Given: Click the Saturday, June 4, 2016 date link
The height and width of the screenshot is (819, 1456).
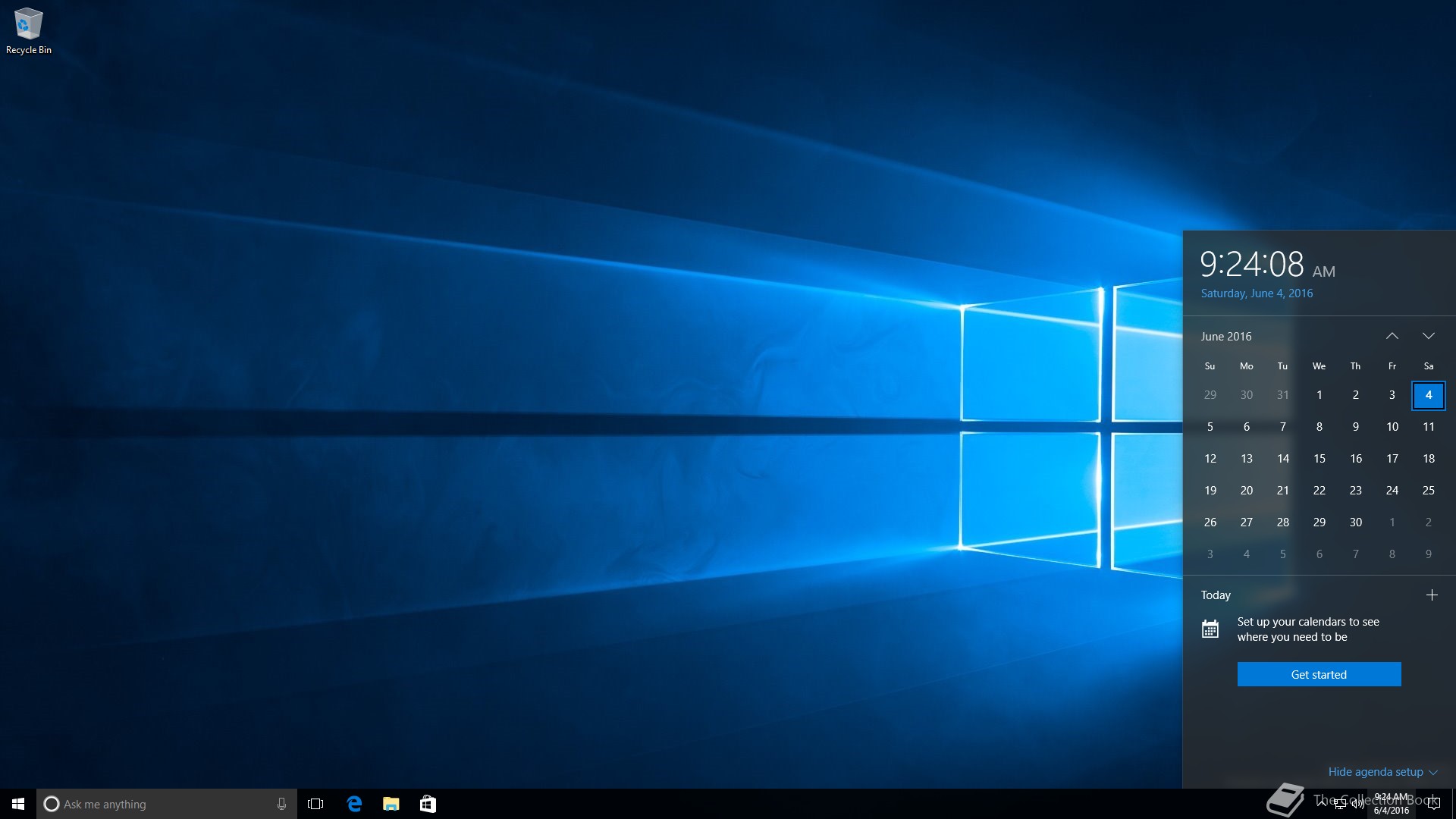Looking at the screenshot, I should pyautogui.click(x=1257, y=293).
